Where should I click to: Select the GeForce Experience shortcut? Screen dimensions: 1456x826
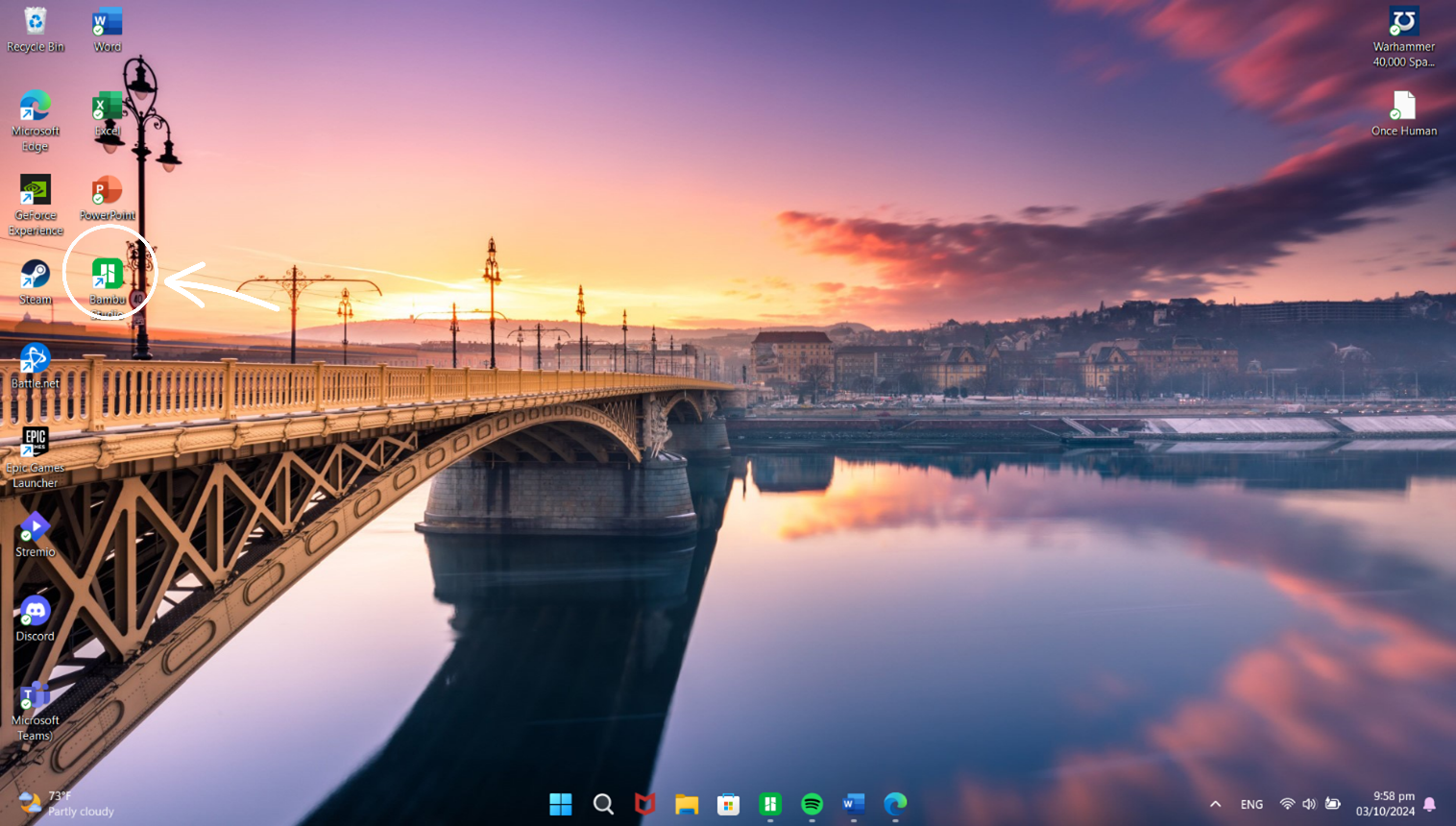[x=36, y=192]
